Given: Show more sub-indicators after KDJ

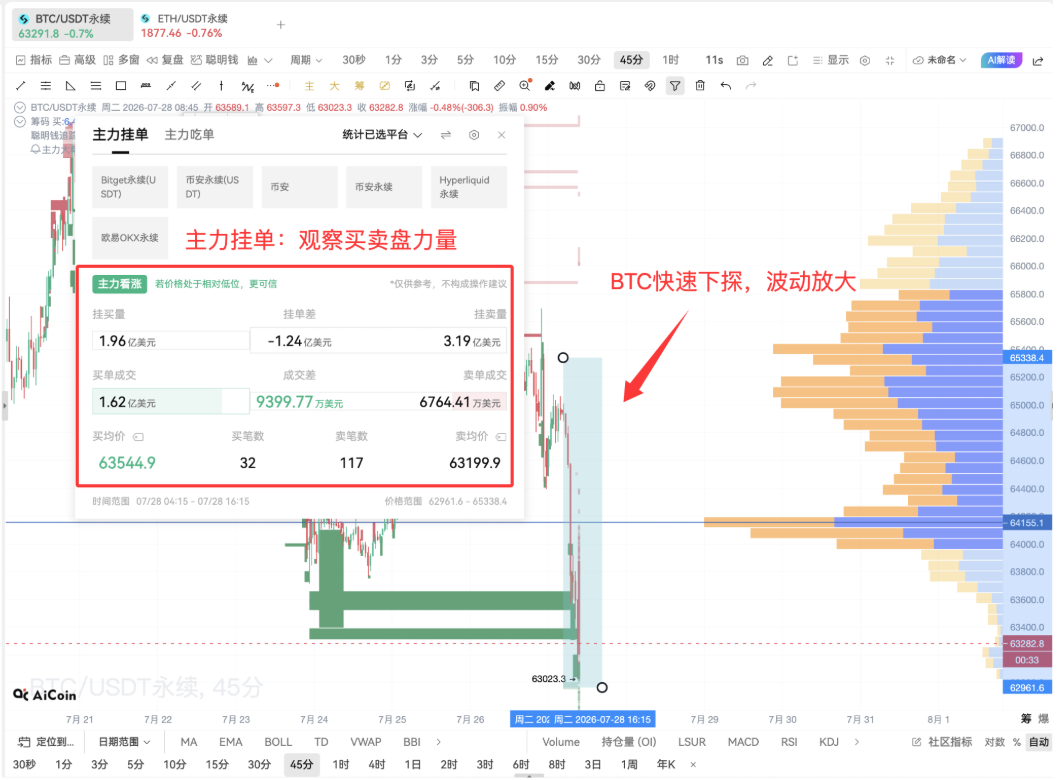Looking at the screenshot, I should (857, 742).
